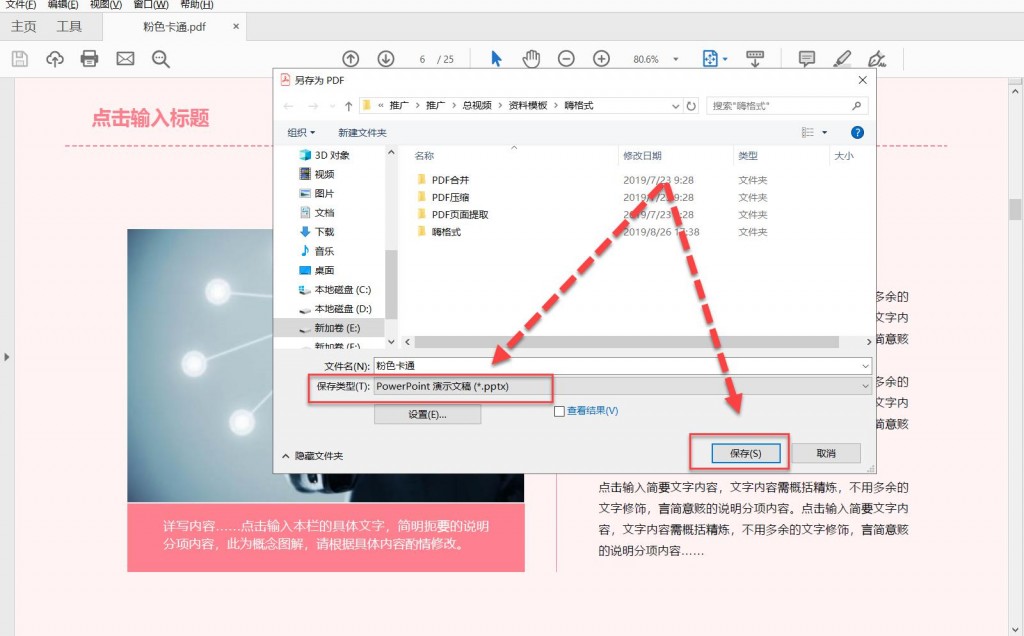
Task: Open the 编辑 menu
Action: tap(63, 5)
